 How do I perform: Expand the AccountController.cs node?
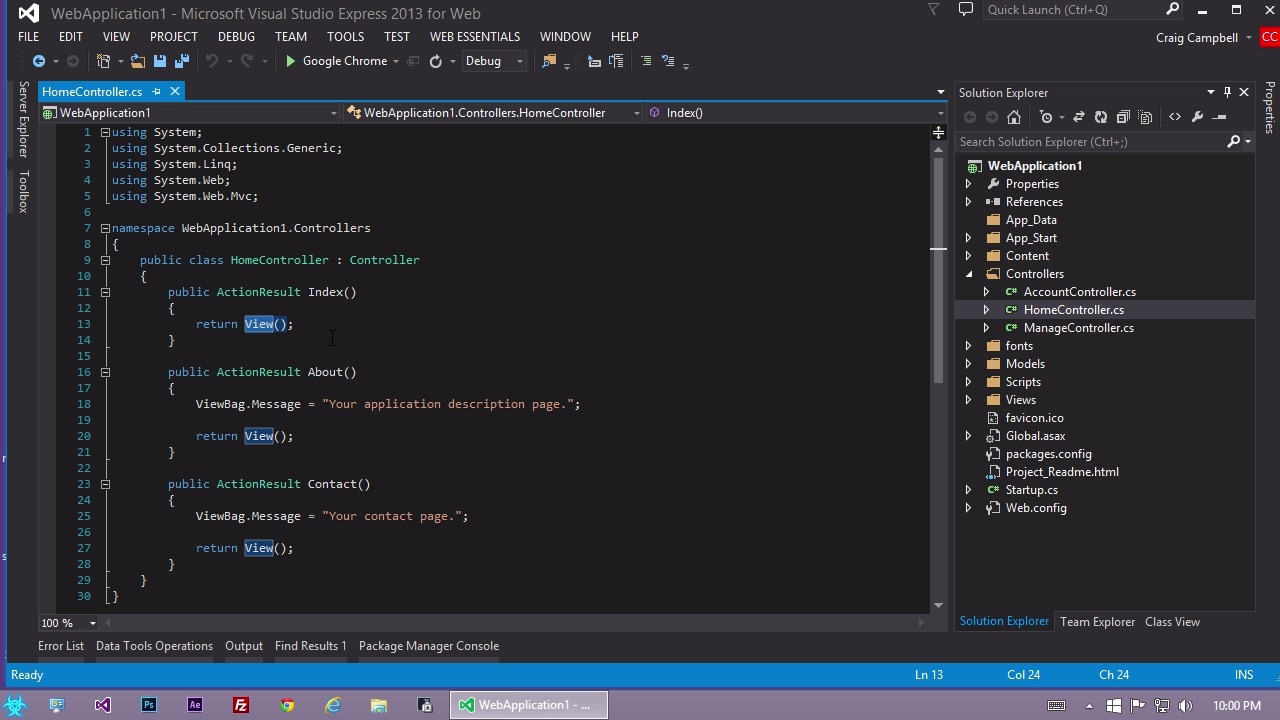coord(986,292)
